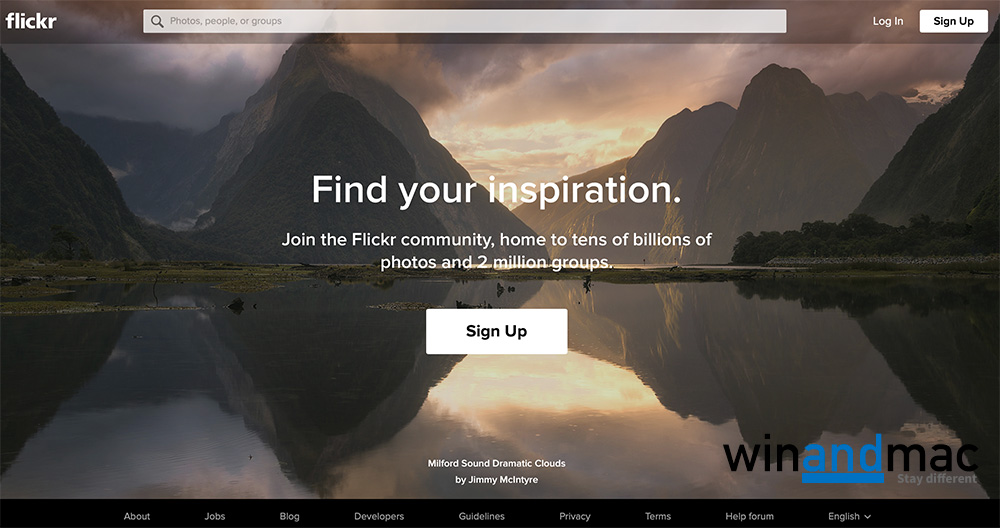Screen dimensions: 1000x528
Task: Click the Flickr logo
Action: (31, 20)
